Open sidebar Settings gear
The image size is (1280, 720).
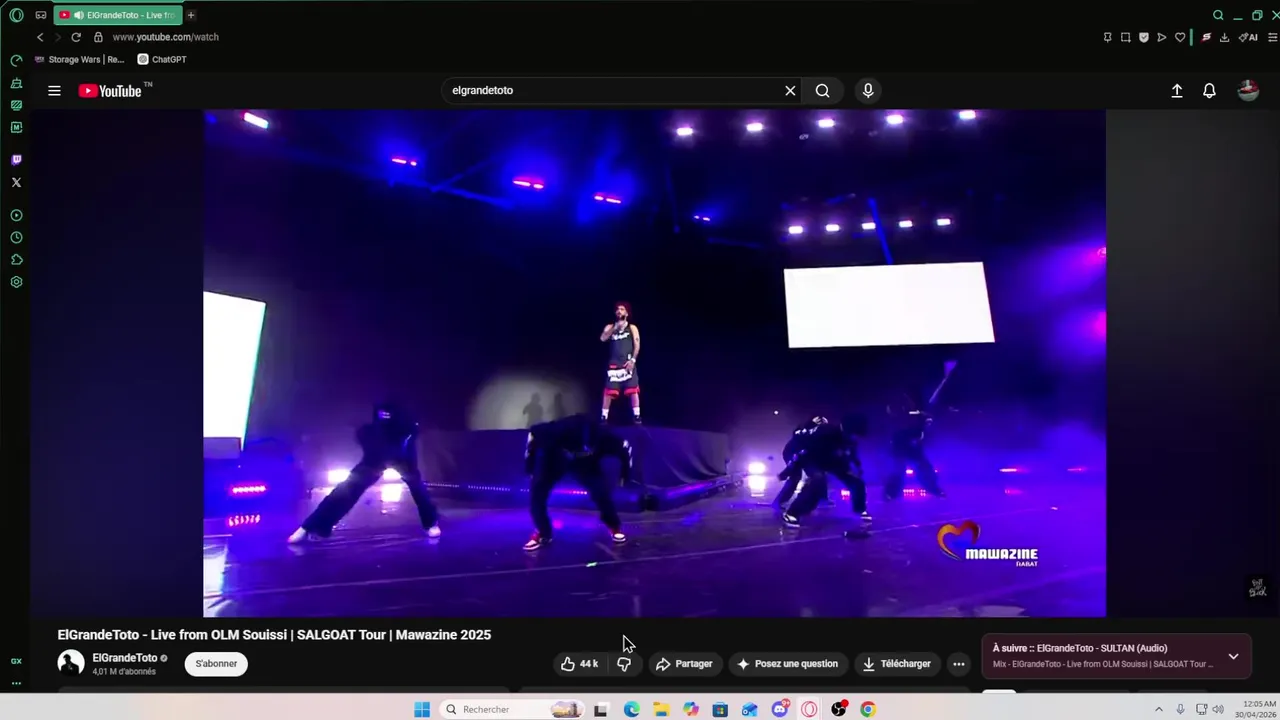pyautogui.click(x=16, y=282)
